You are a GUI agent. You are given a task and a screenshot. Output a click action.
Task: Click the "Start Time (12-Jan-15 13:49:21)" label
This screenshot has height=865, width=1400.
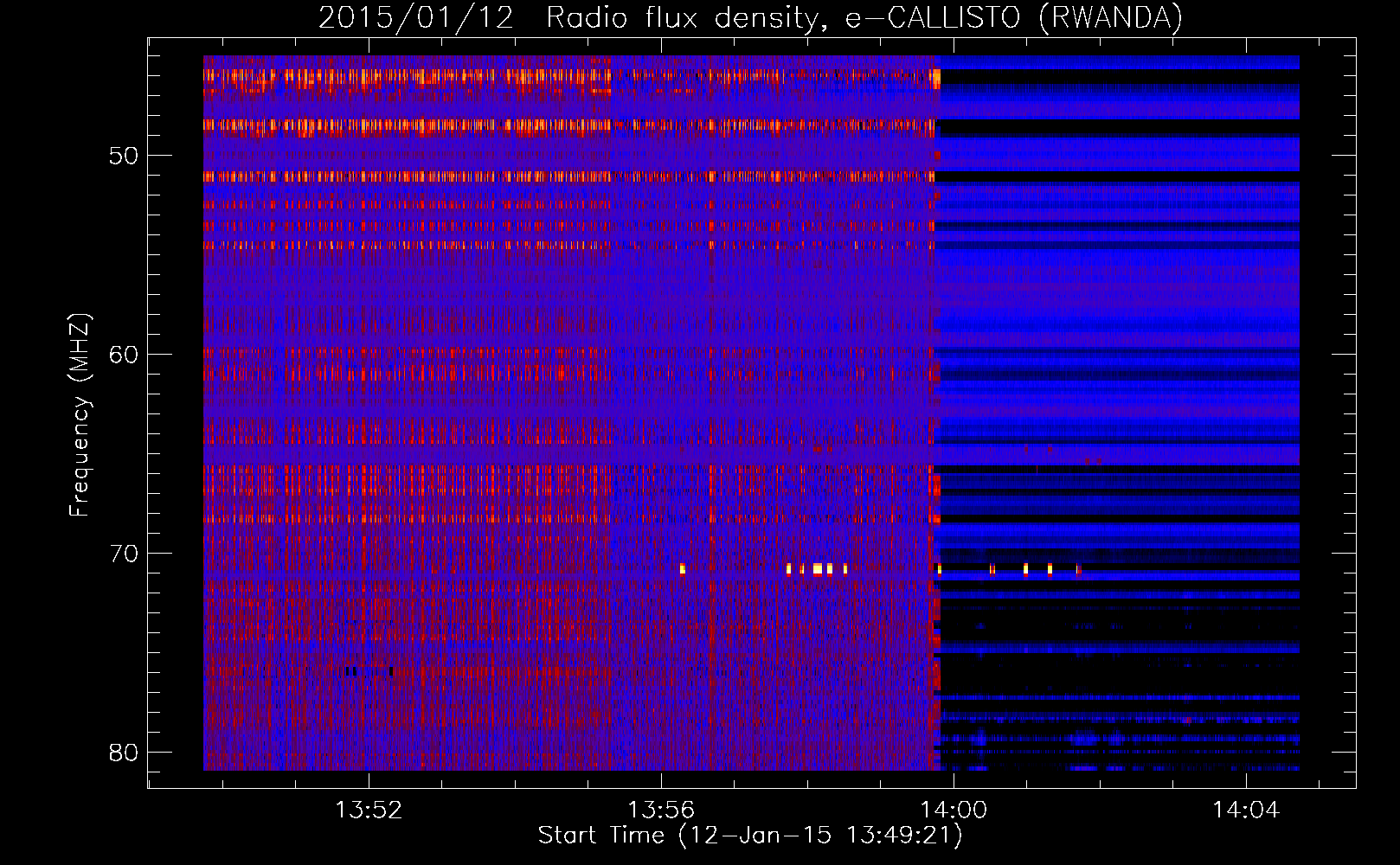pos(750,836)
